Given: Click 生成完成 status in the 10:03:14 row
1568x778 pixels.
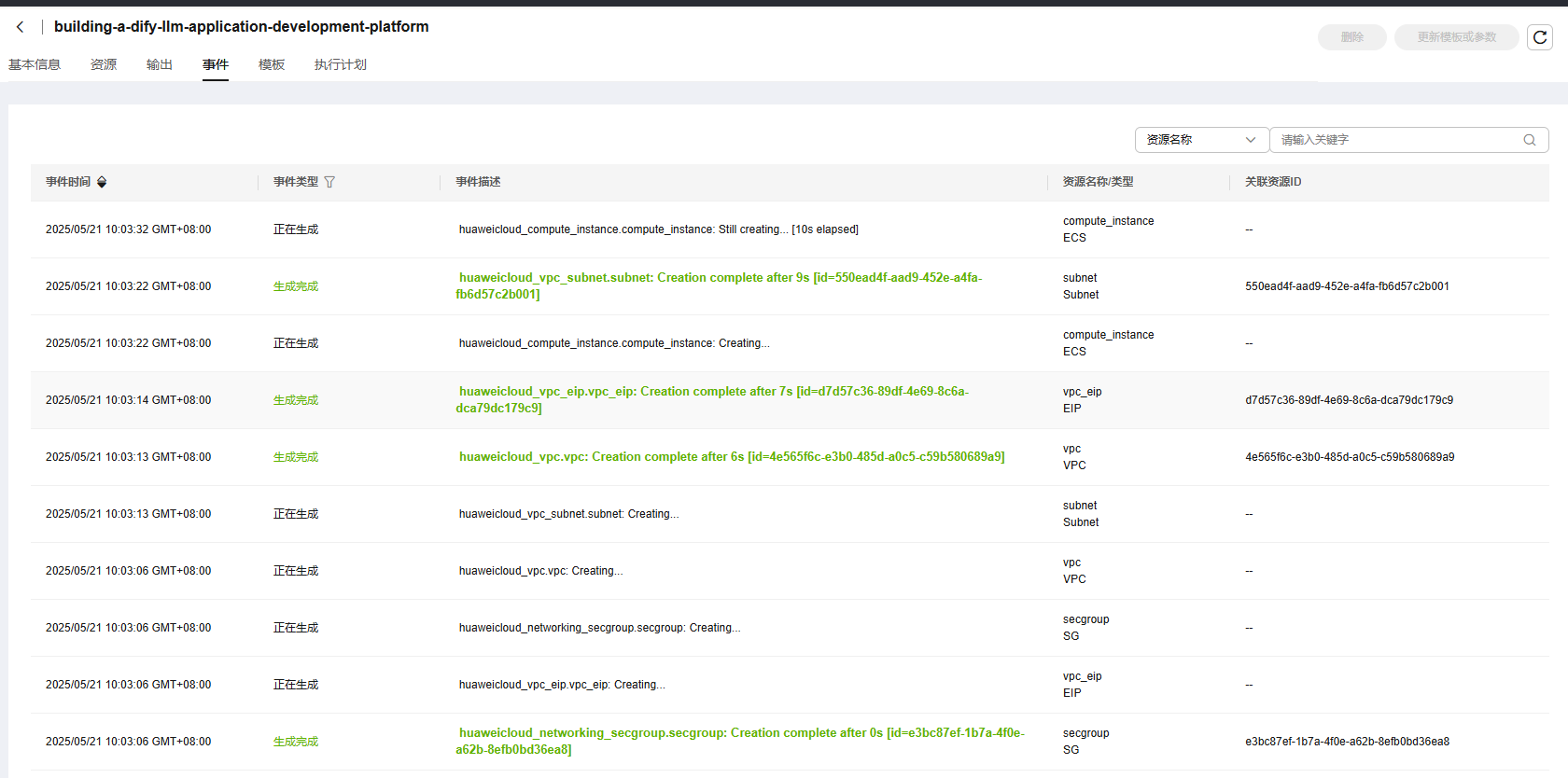Looking at the screenshot, I should [296, 400].
